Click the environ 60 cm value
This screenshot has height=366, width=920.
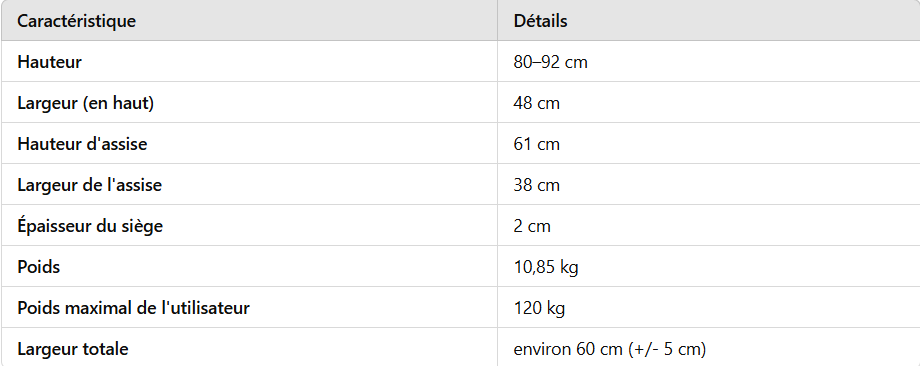569,349
